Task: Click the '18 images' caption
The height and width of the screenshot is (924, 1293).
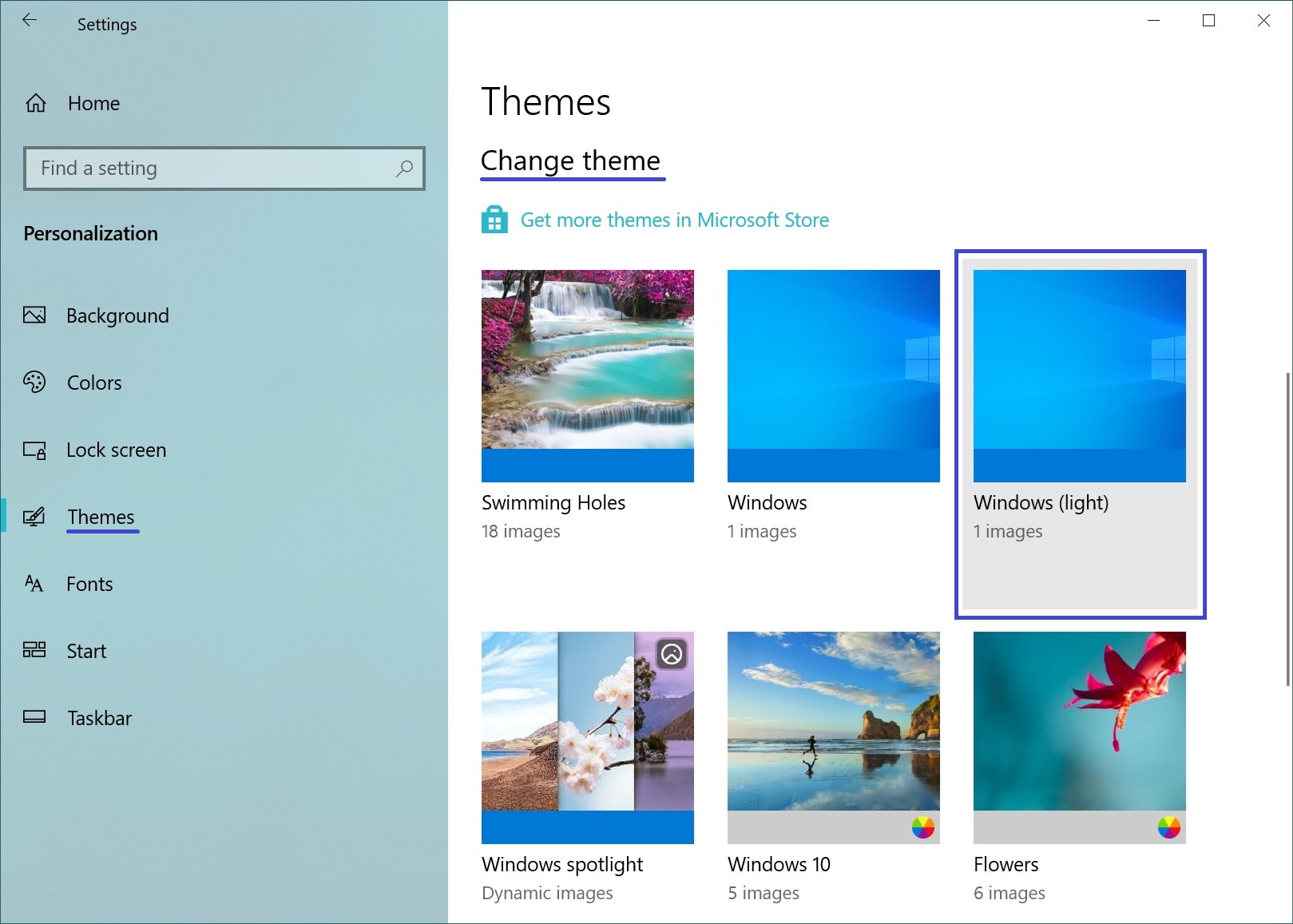Action: click(x=521, y=531)
